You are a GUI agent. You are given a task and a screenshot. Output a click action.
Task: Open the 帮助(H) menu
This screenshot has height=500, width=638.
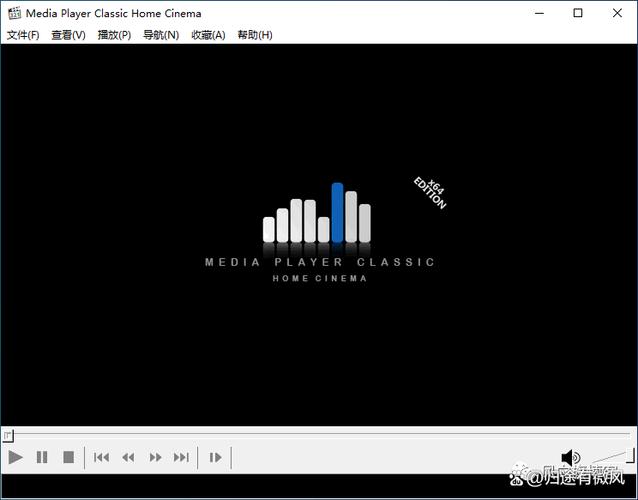pyautogui.click(x=255, y=35)
